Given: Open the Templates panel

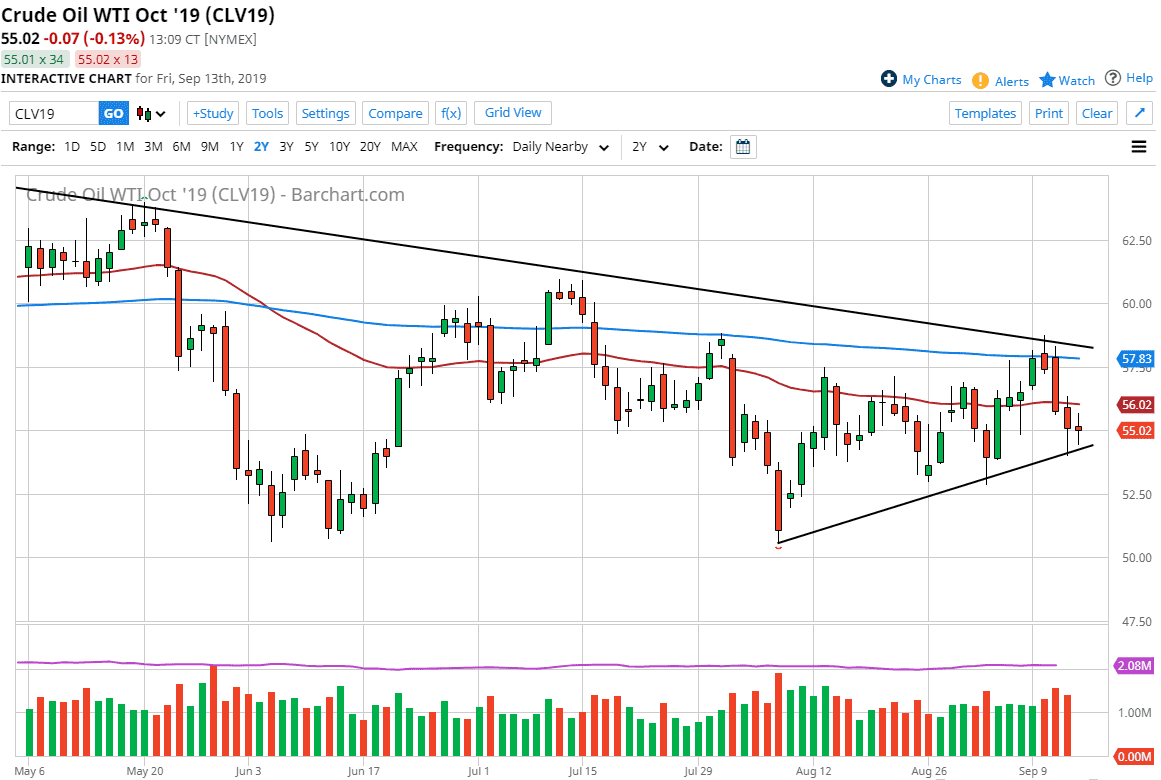Looking at the screenshot, I should coord(985,113).
